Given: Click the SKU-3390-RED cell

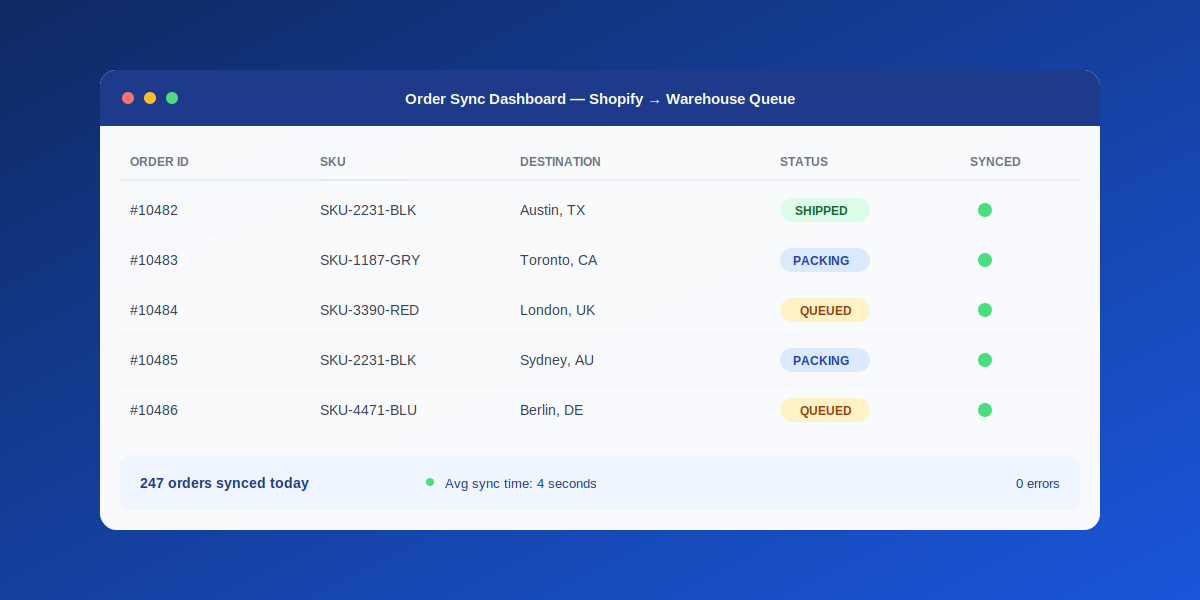Looking at the screenshot, I should (x=370, y=310).
